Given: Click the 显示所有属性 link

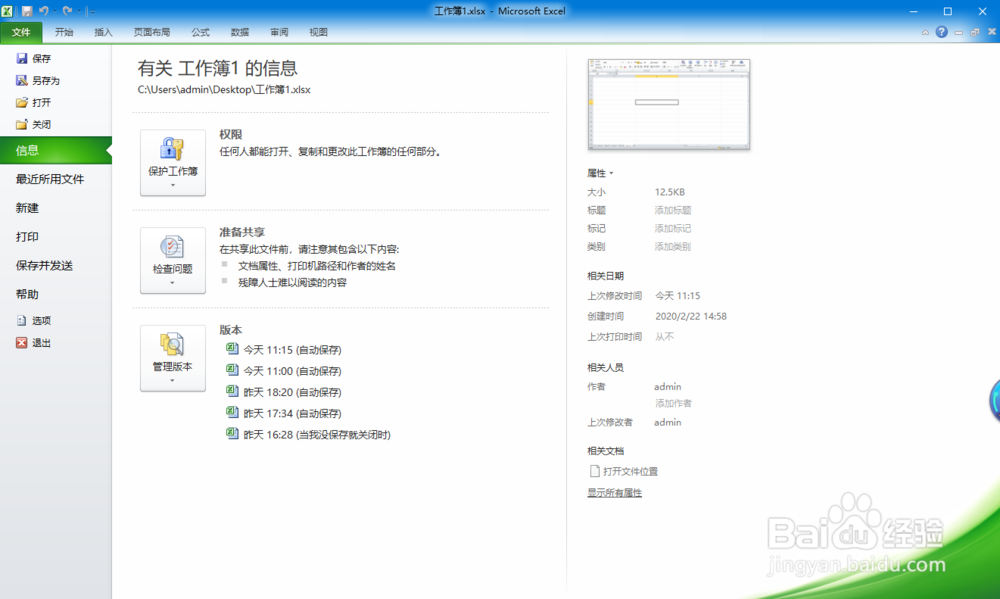Looking at the screenshot, I should (x=614, y=492).
